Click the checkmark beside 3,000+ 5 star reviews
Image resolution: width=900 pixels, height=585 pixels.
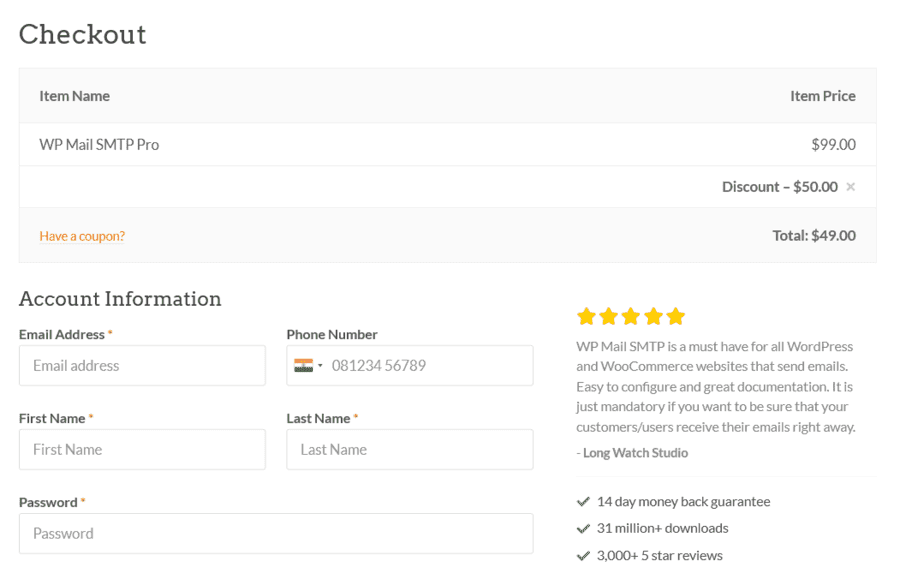point(583,556)
